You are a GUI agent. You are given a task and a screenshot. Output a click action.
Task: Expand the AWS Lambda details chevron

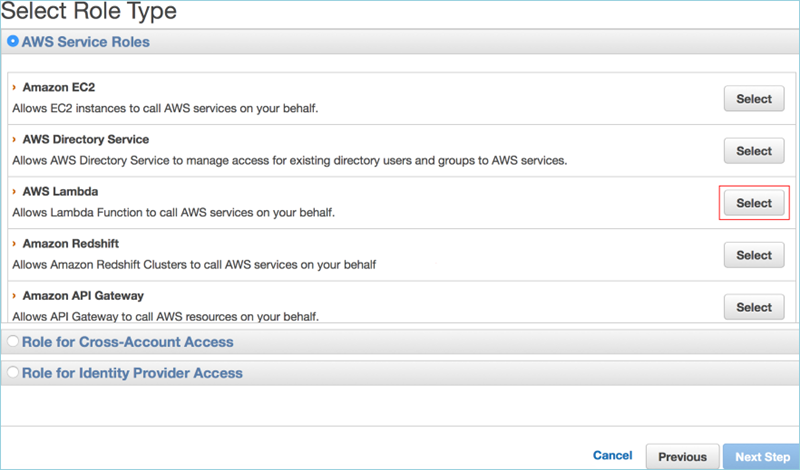(14, 191)
